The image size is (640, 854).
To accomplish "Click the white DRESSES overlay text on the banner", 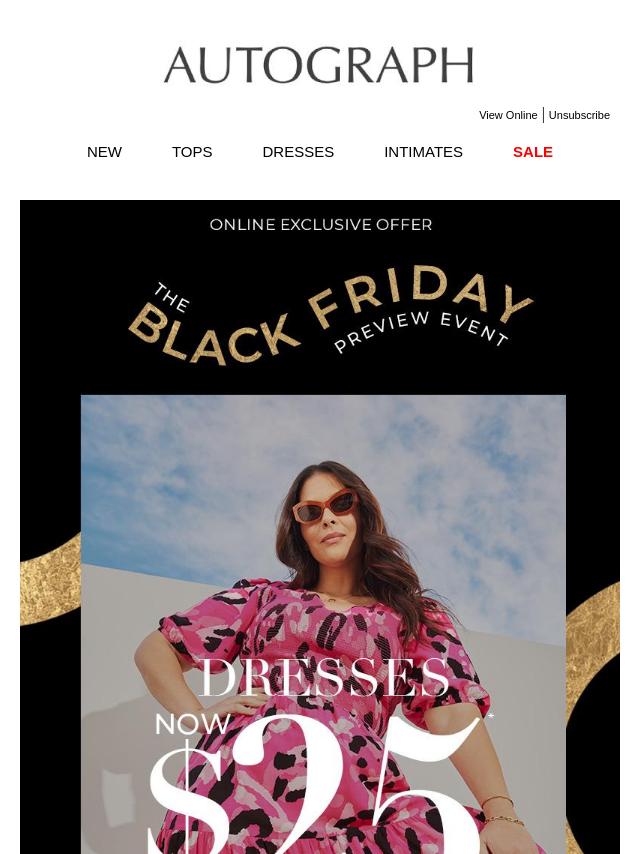I will tap(324, 678).
